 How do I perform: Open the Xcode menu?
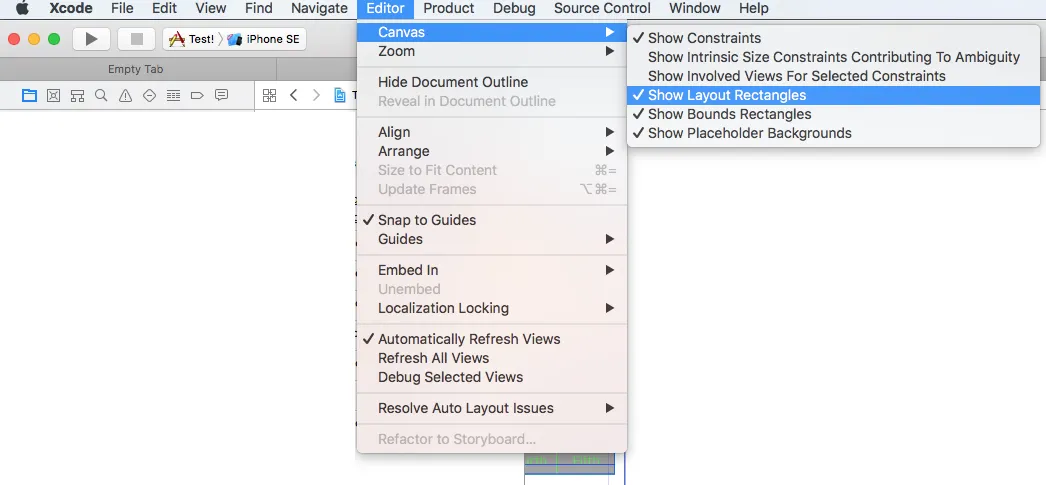click(71, 9)
